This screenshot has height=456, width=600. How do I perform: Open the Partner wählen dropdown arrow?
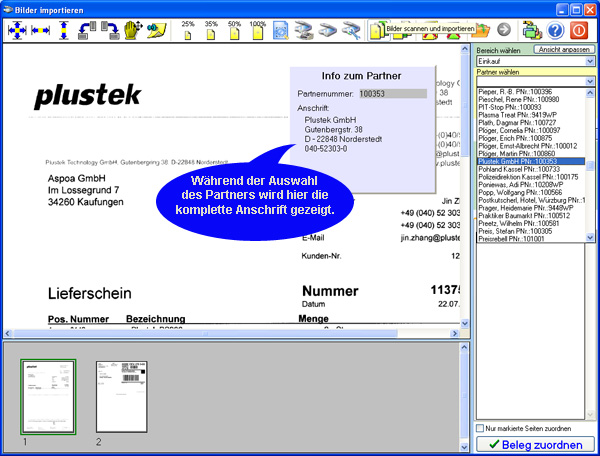point(590,81)
